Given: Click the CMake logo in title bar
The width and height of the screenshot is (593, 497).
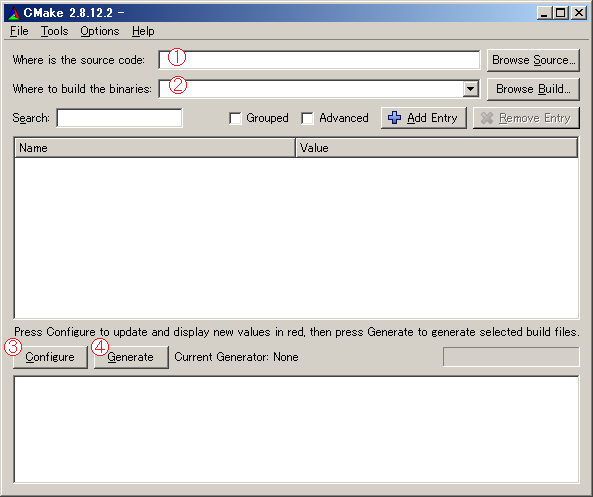Looking at the screenshot, I should (x=13, y=13).
